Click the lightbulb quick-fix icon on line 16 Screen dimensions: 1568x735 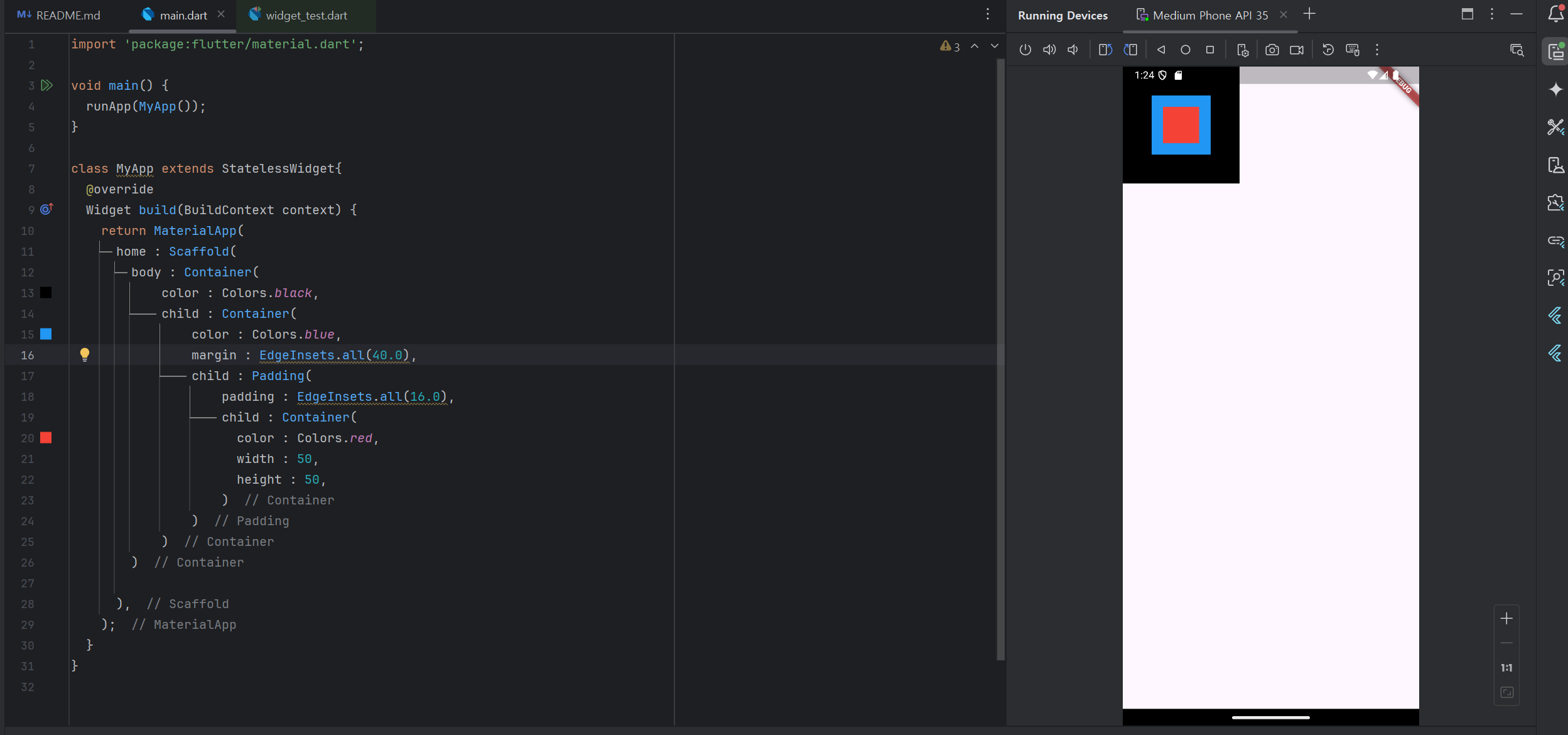[x=85, y=354]
